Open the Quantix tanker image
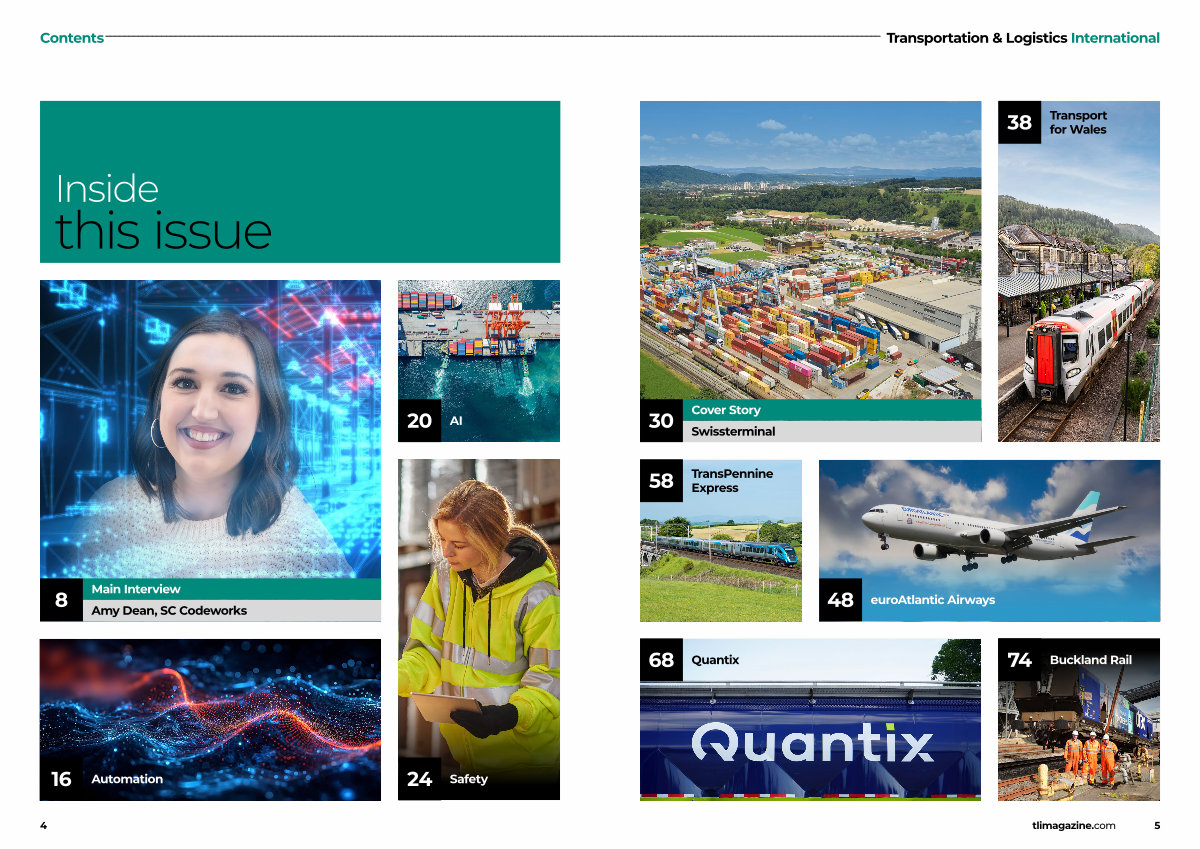The image size is (1200, 849). (x=810, y=720)
